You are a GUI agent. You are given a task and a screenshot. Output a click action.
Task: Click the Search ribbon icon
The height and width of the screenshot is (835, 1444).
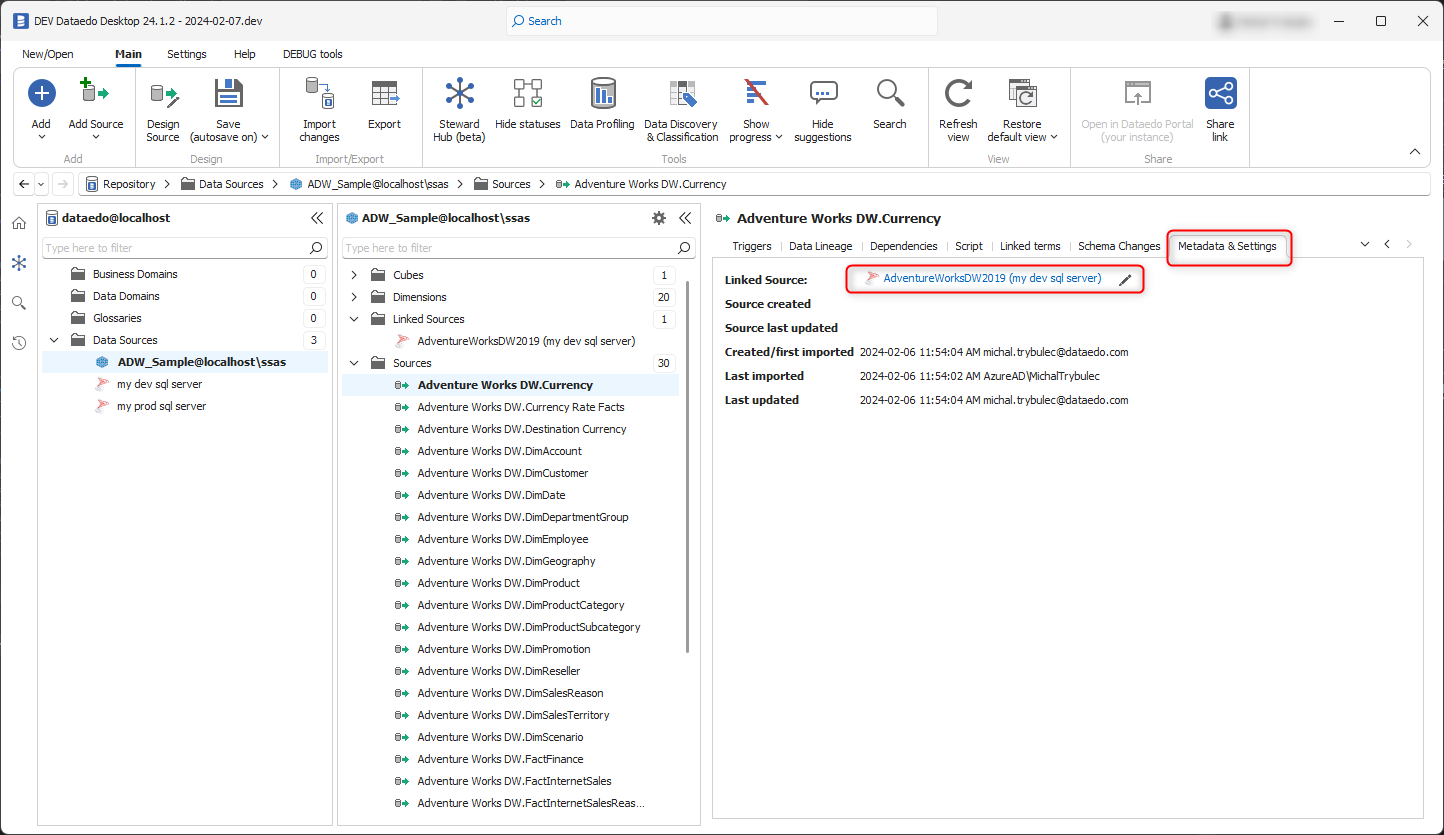click(x=889, y=94)
